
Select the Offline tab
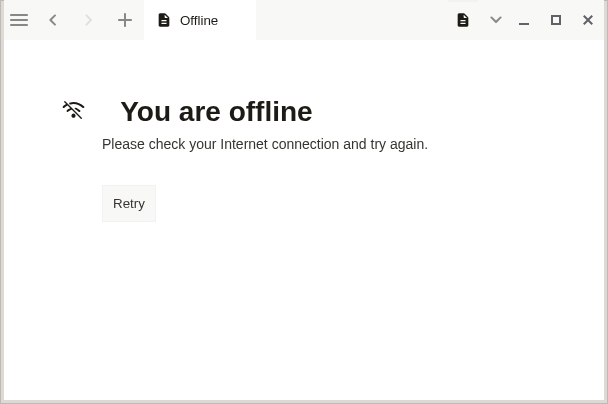click(x=200, y=20)
